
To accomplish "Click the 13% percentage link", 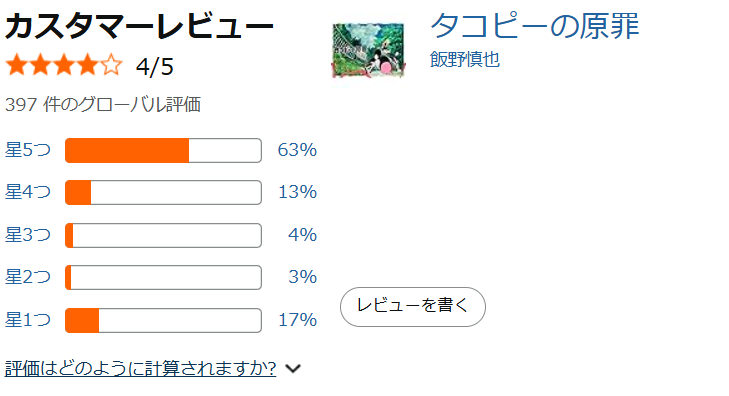I will 297,192.
